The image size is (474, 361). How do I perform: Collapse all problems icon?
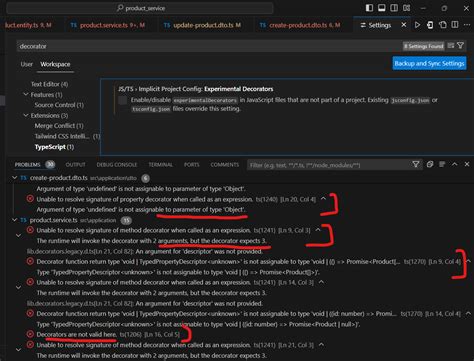point(430,164)
